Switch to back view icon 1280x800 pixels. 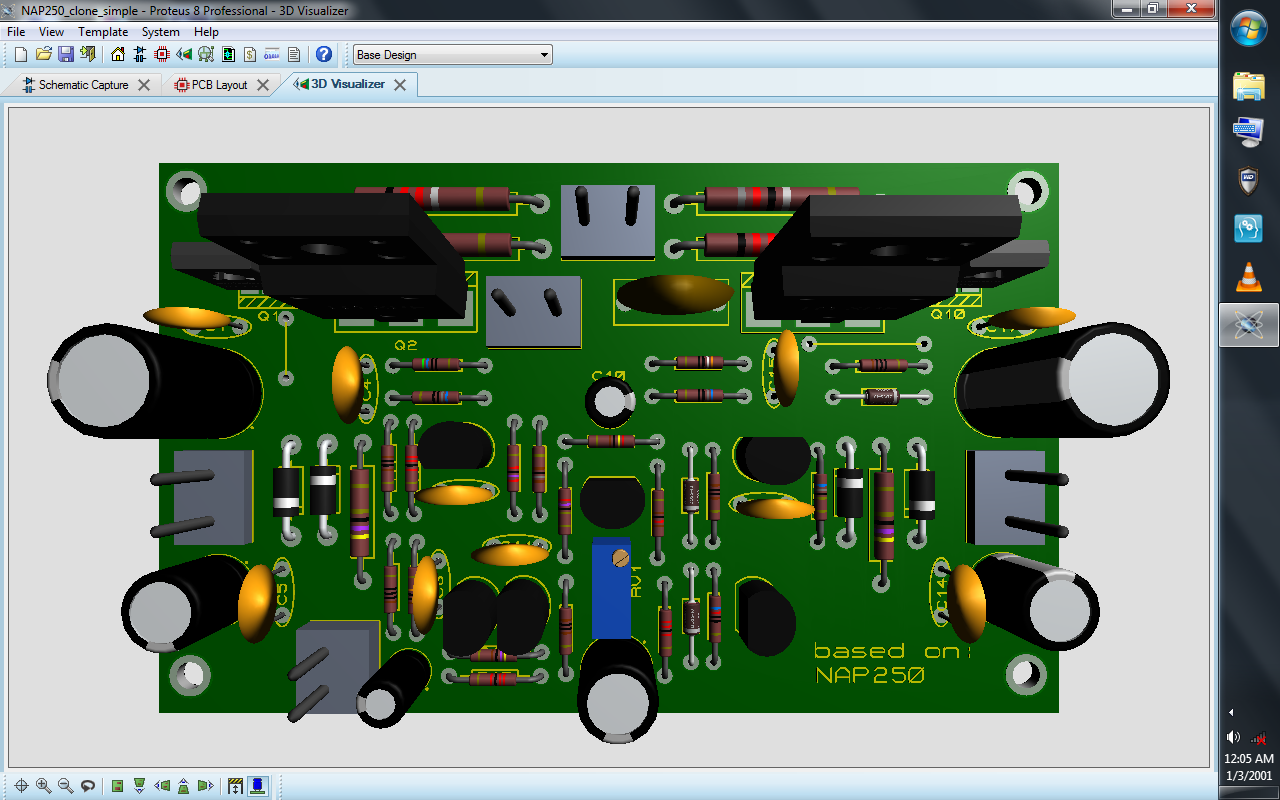click(184, 786)
